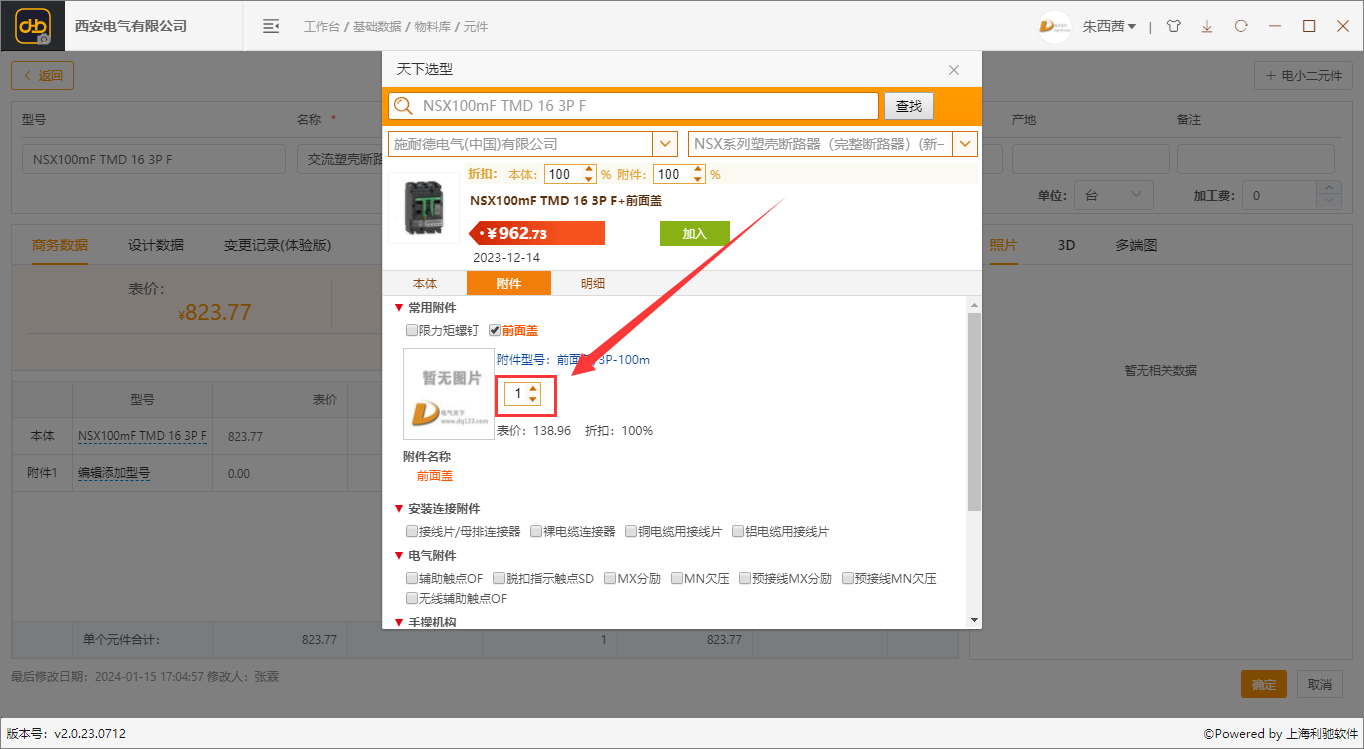Switch to 设计数据 tab in main window
Viewport: 1364px width, 749px height.
156,245
